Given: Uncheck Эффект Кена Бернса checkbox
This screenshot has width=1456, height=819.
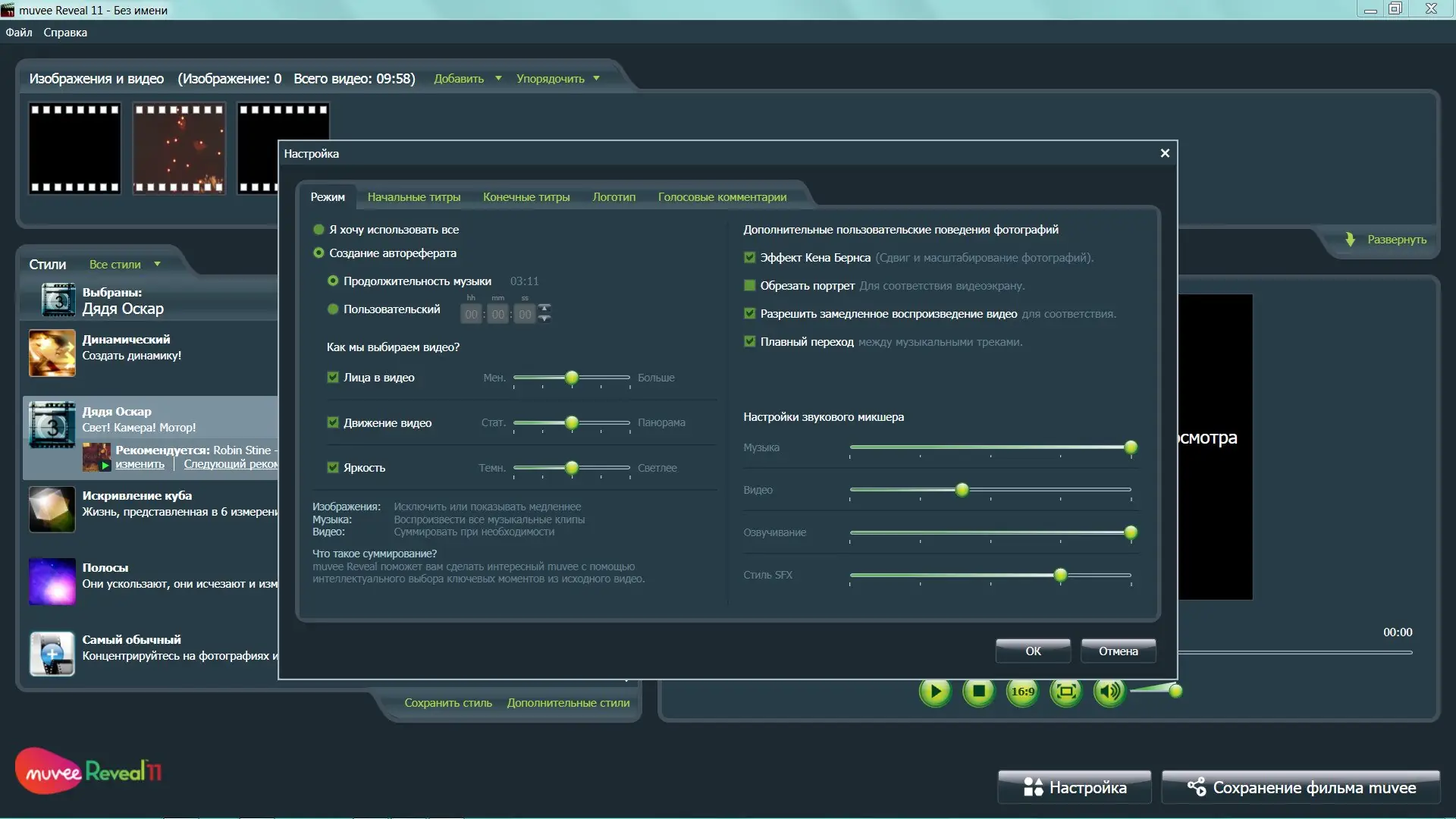Looking at the screenshot, I should pos(750,258).
